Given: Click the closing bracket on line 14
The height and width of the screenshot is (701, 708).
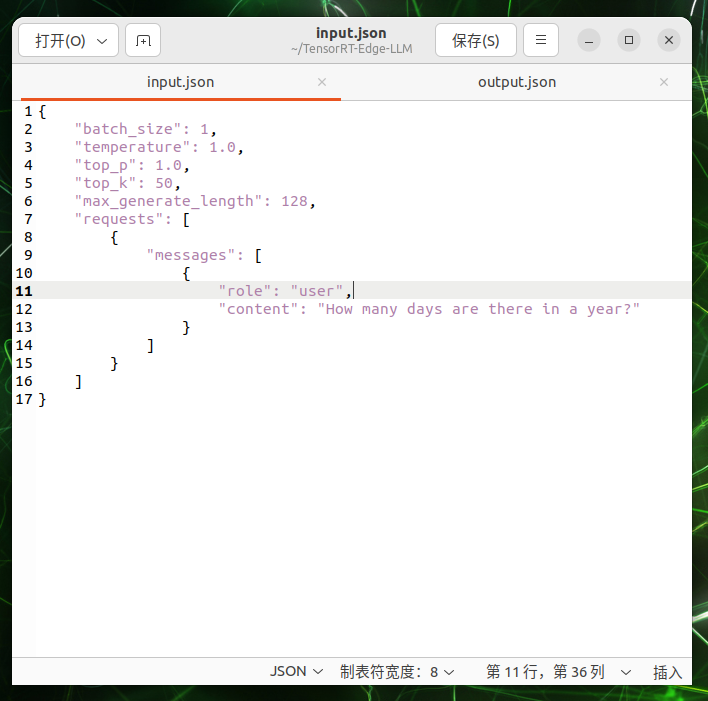Looking at the screenshot, I should (x=150, y=346).
